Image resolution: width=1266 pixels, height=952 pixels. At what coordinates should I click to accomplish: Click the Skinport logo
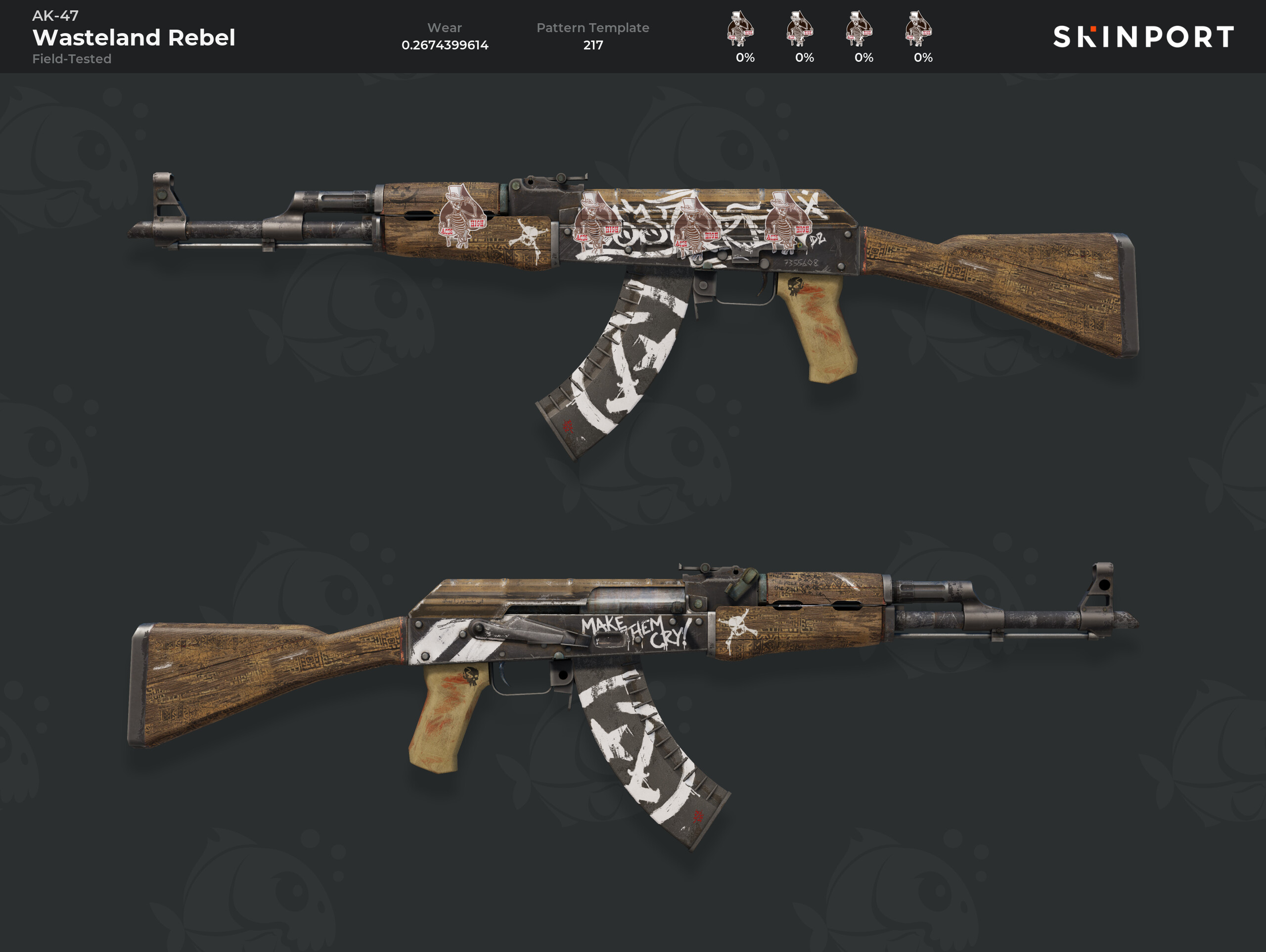[1143, 37]
